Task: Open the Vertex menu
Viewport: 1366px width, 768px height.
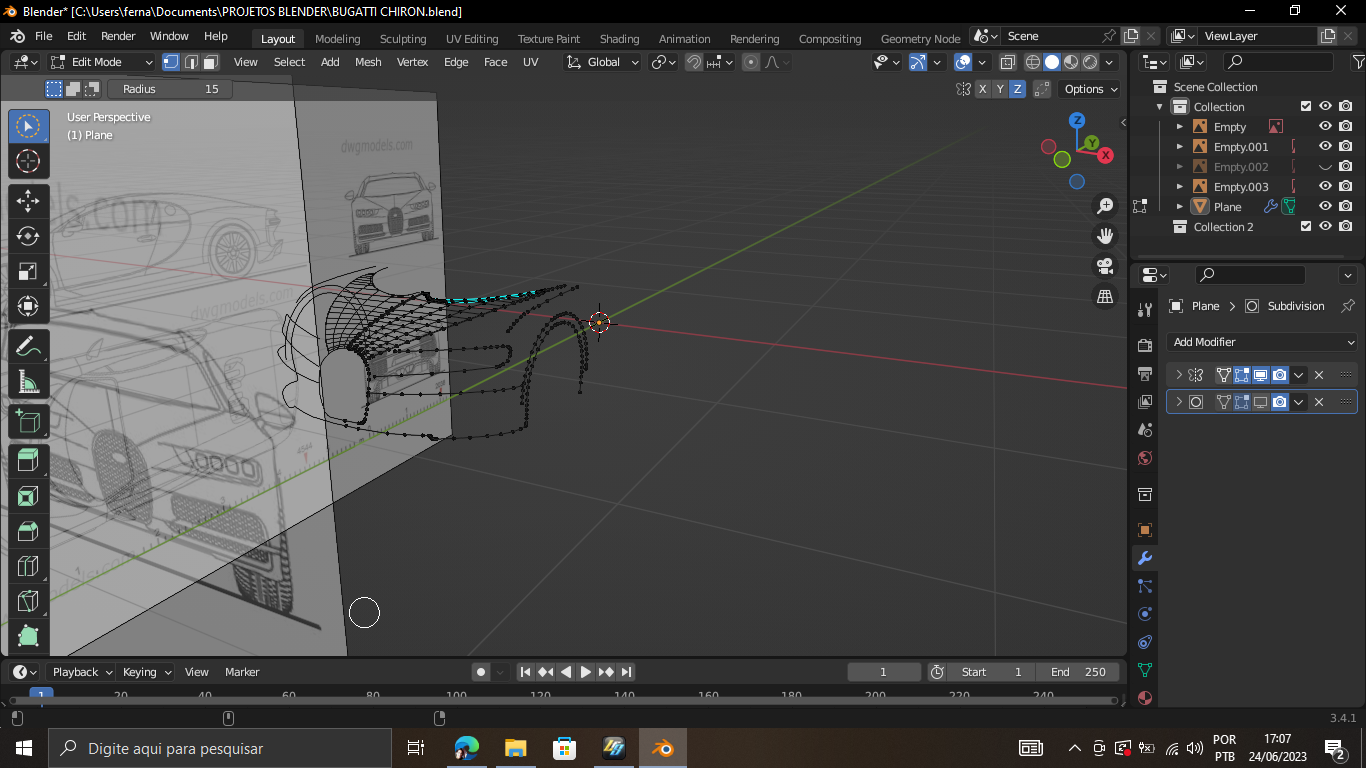Action: pyautogui.click(x=413, y=62)
